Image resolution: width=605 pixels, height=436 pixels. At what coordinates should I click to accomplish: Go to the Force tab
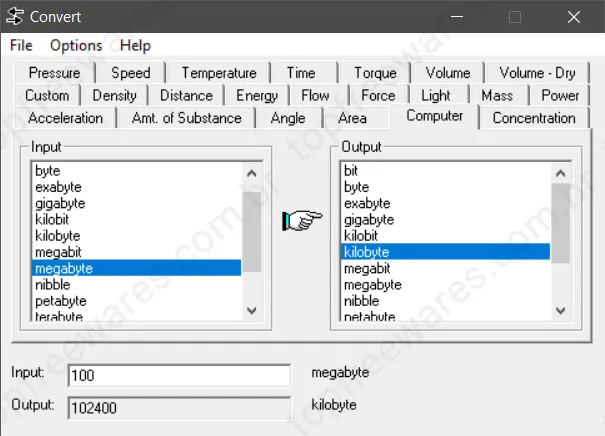tap(378, 95)
